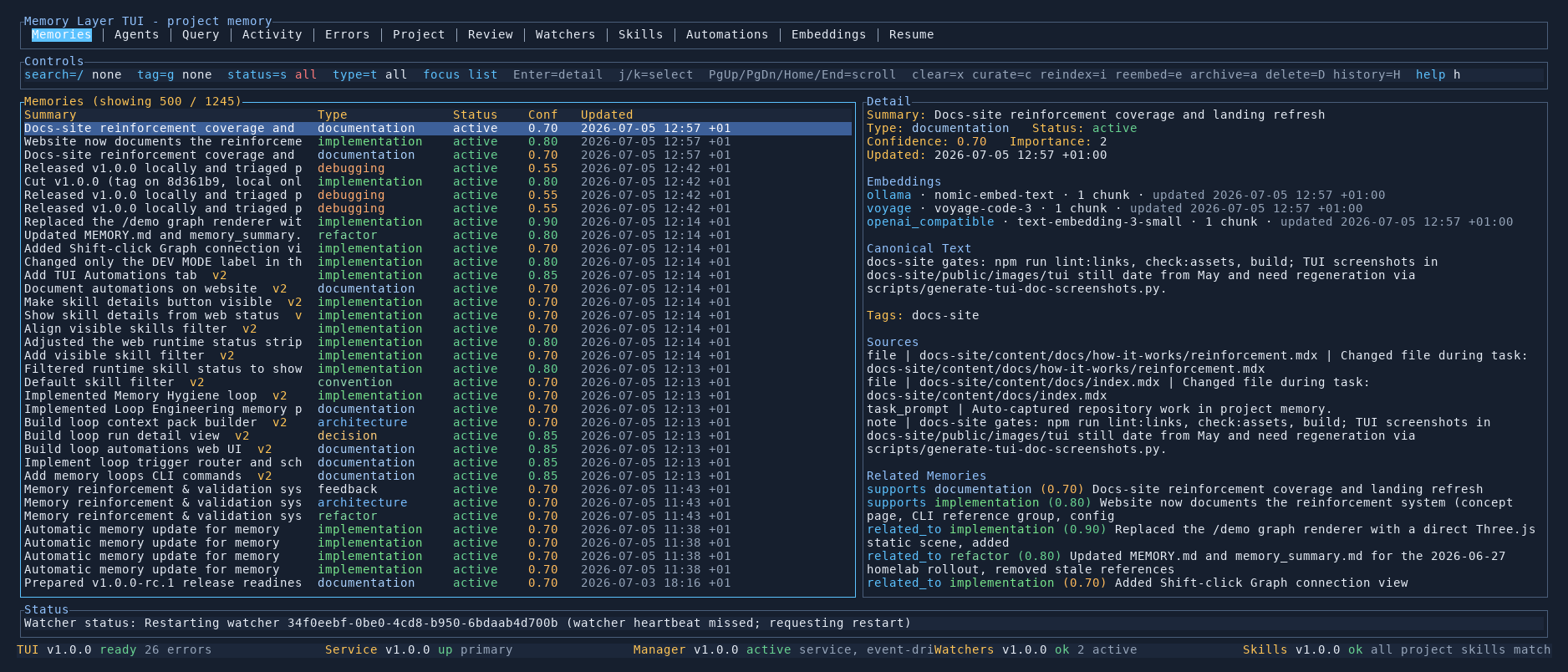Viewport: 1568px width, 672px height.
Task: Select the 'Implemented Loop Engineering memory' row
Action: click(x=438, y=409)
